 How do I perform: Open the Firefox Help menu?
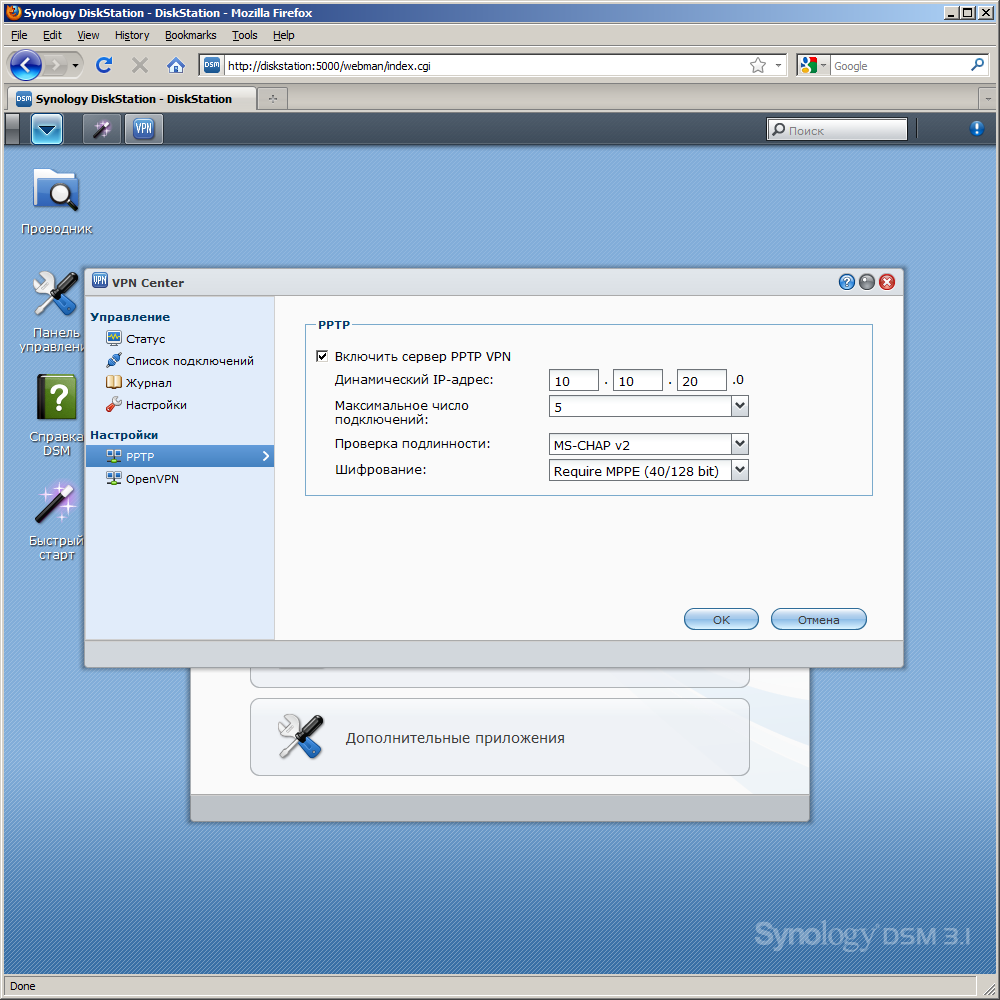pyautogui.click(x=284, y=35)
